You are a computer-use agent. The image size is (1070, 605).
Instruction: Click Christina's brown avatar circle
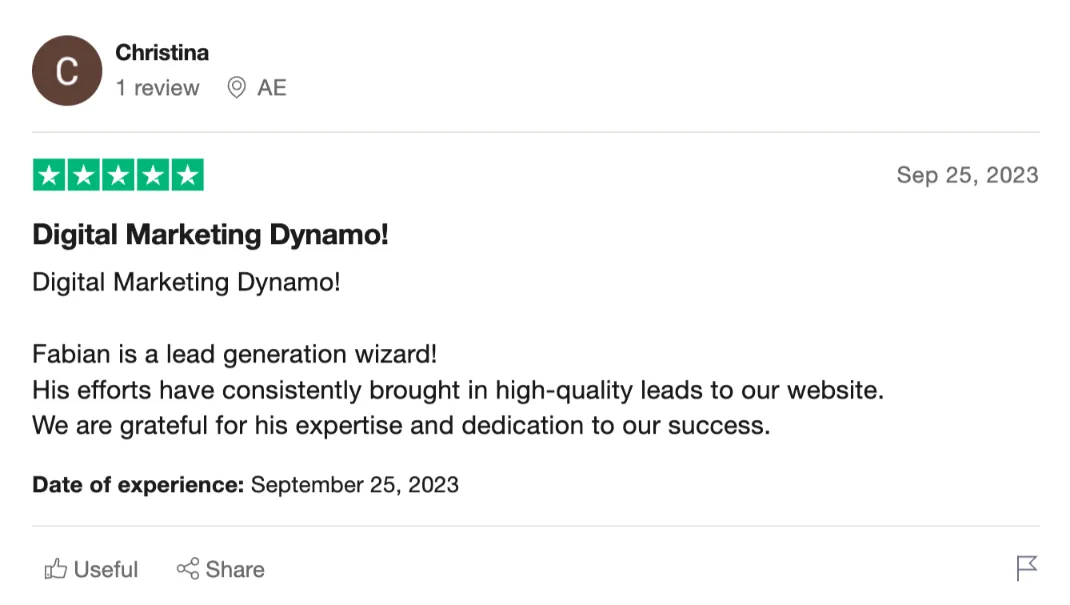pos(67,71)
